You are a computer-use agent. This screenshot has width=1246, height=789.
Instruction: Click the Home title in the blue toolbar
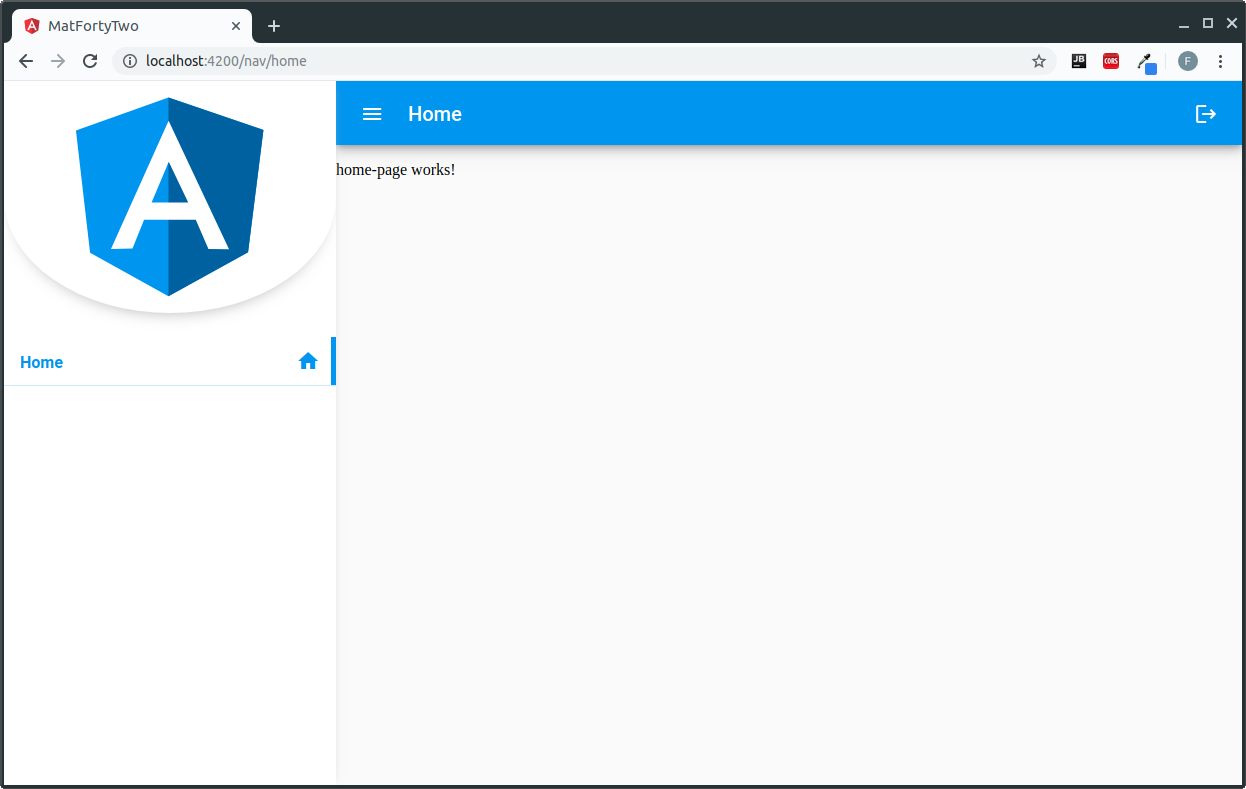(435, 114)
